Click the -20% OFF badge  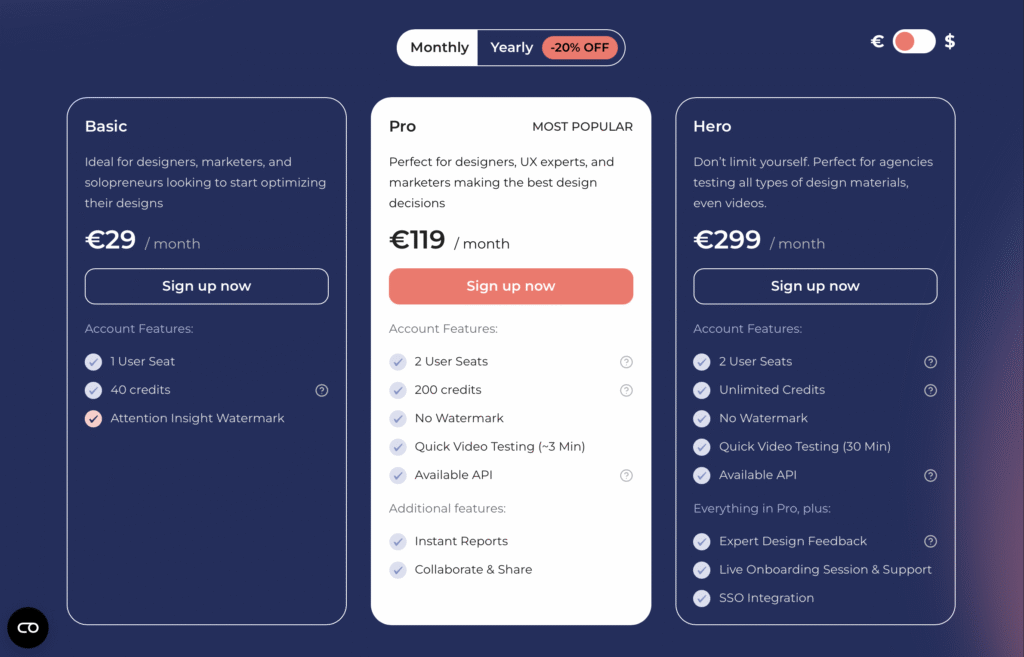tap(580, 48)
